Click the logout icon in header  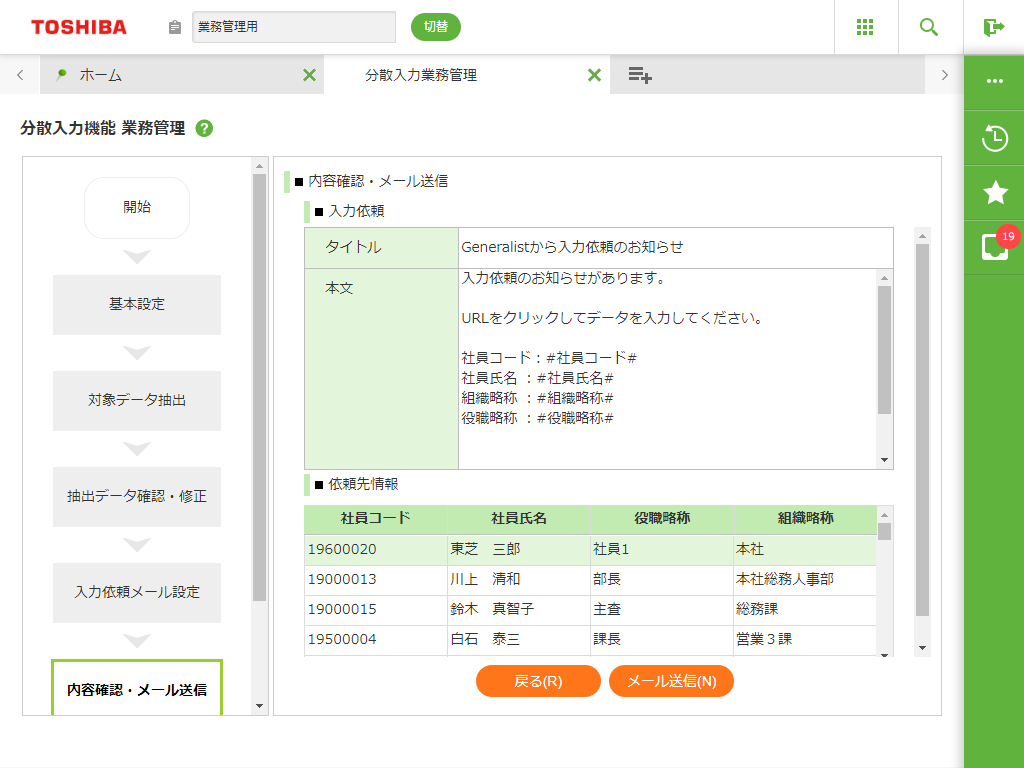coord(993,27)
